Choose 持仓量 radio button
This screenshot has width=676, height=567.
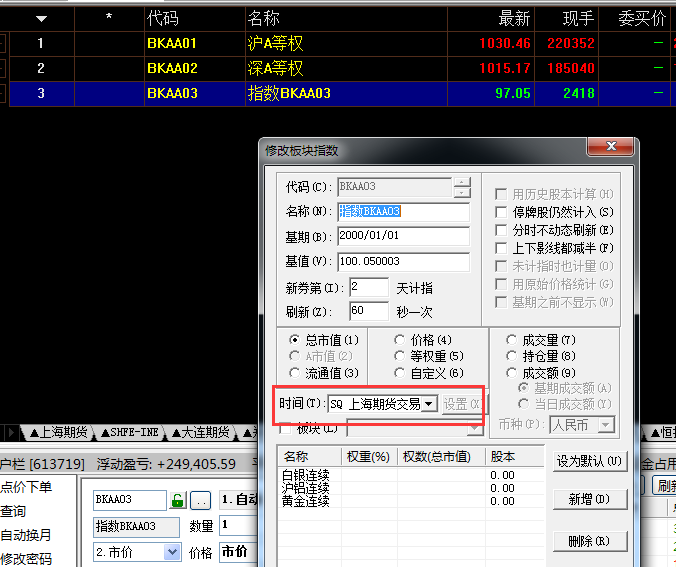[512, 356]
